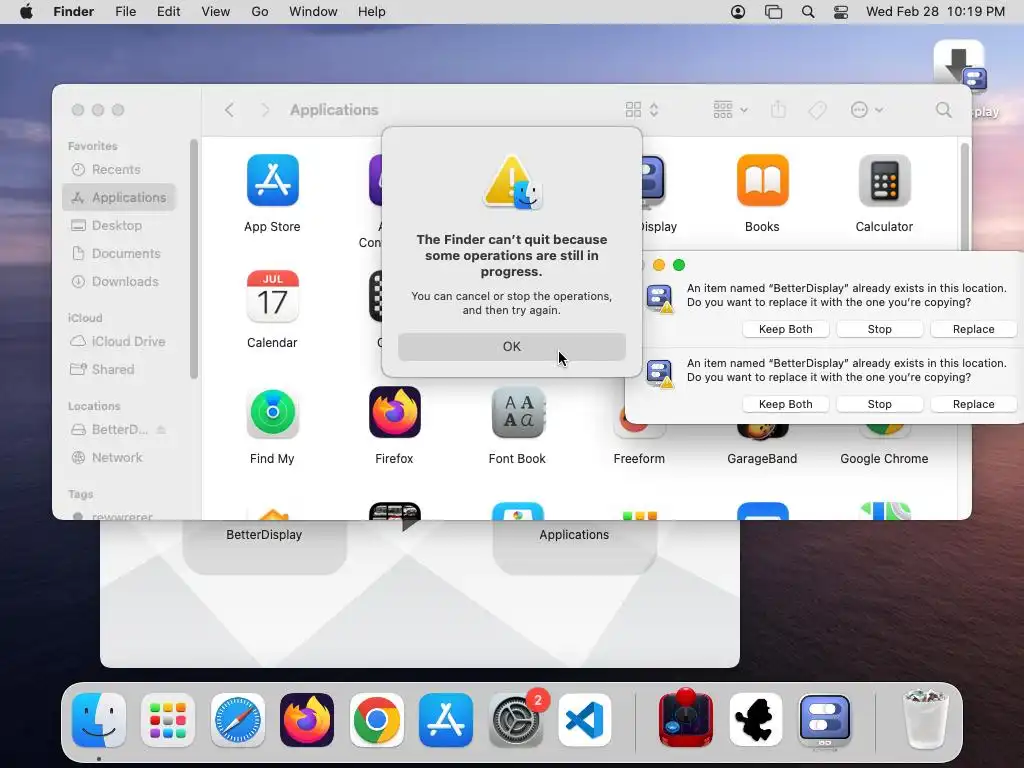Screen dimensions: 1024x768
Task: Open the Window menu
Action: (x=313, y=12)
